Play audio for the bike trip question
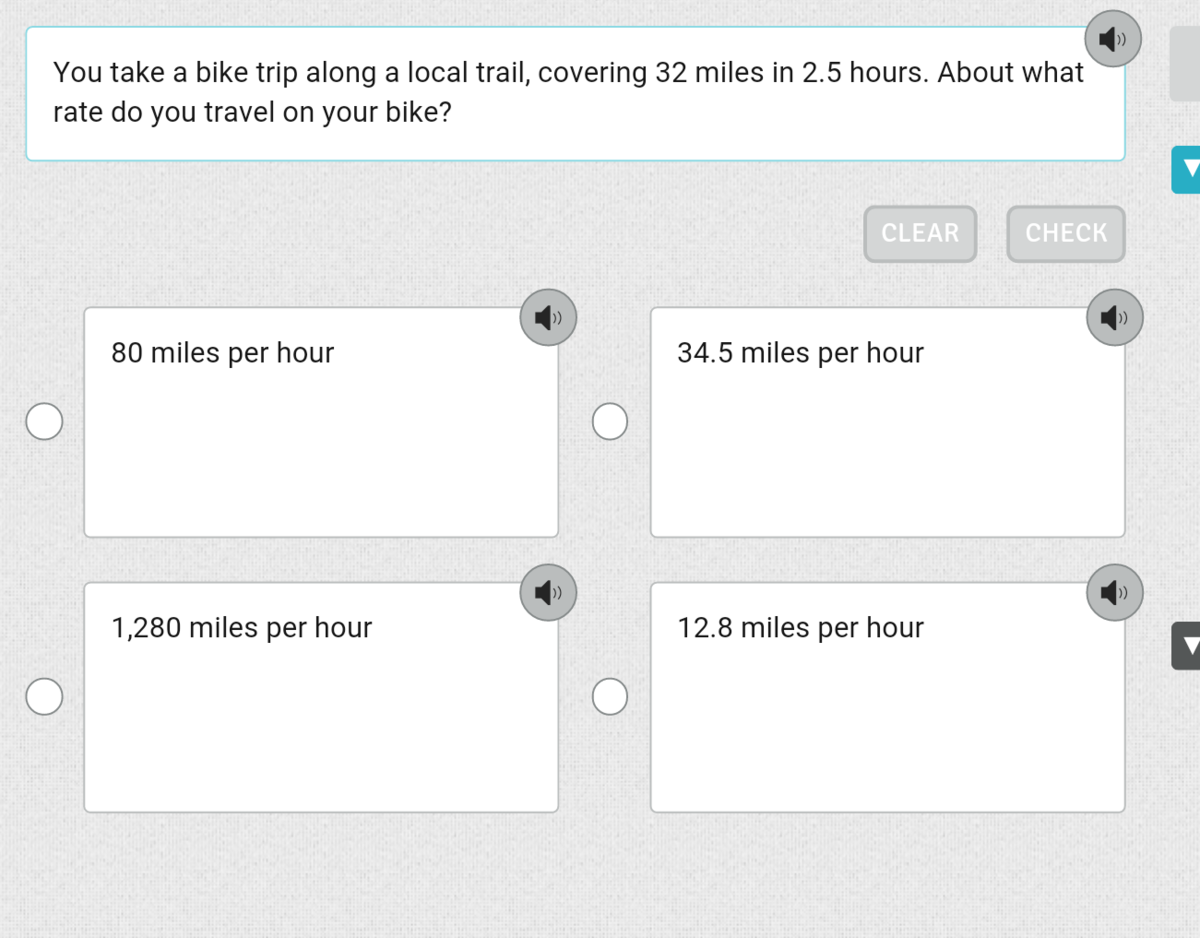Screen dimensions: 1200x938 (1113, 39)
